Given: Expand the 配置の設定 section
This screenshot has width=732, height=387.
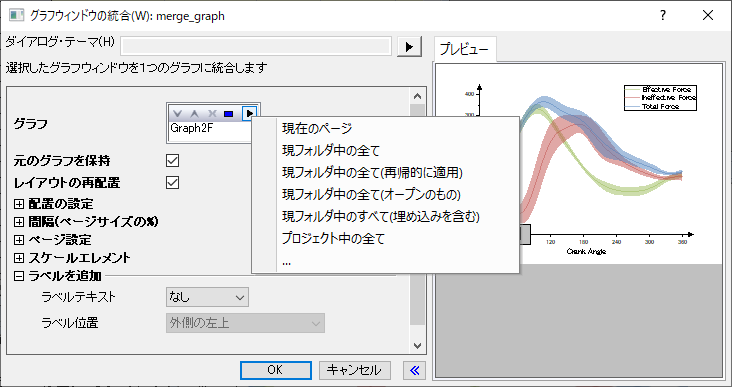Looking at the screenshot, I should pyautogui.click(x=19, y=204).
